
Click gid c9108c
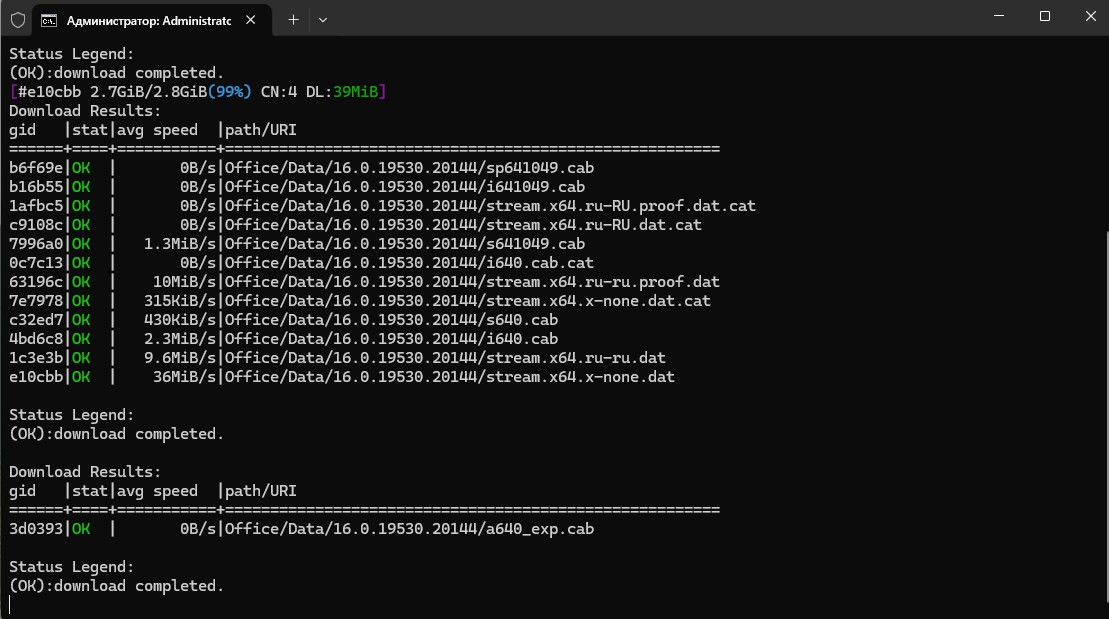[36, 225]
